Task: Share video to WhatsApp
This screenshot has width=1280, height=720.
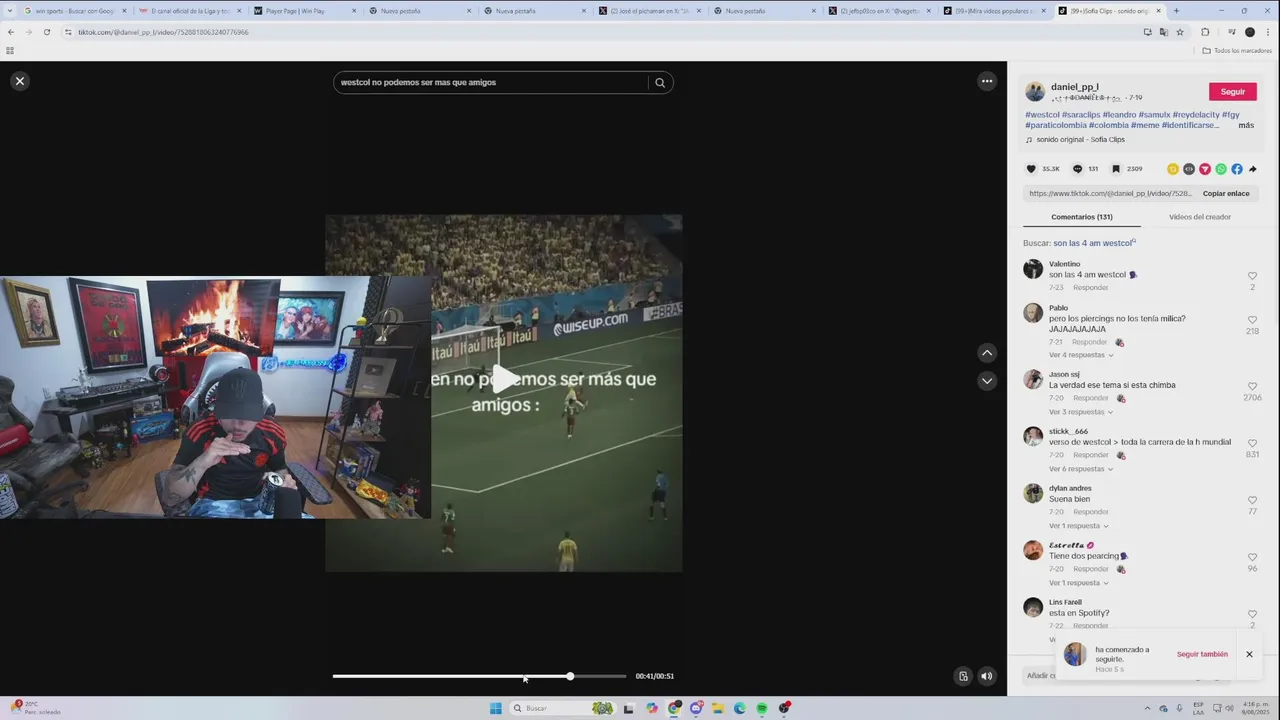Action: 1221,169
